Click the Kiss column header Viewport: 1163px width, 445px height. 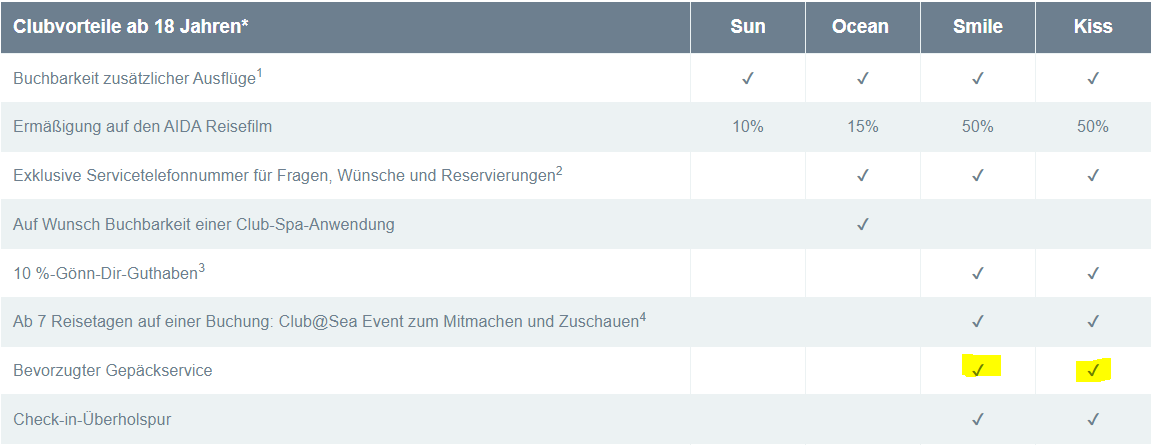pos(1093,27)
